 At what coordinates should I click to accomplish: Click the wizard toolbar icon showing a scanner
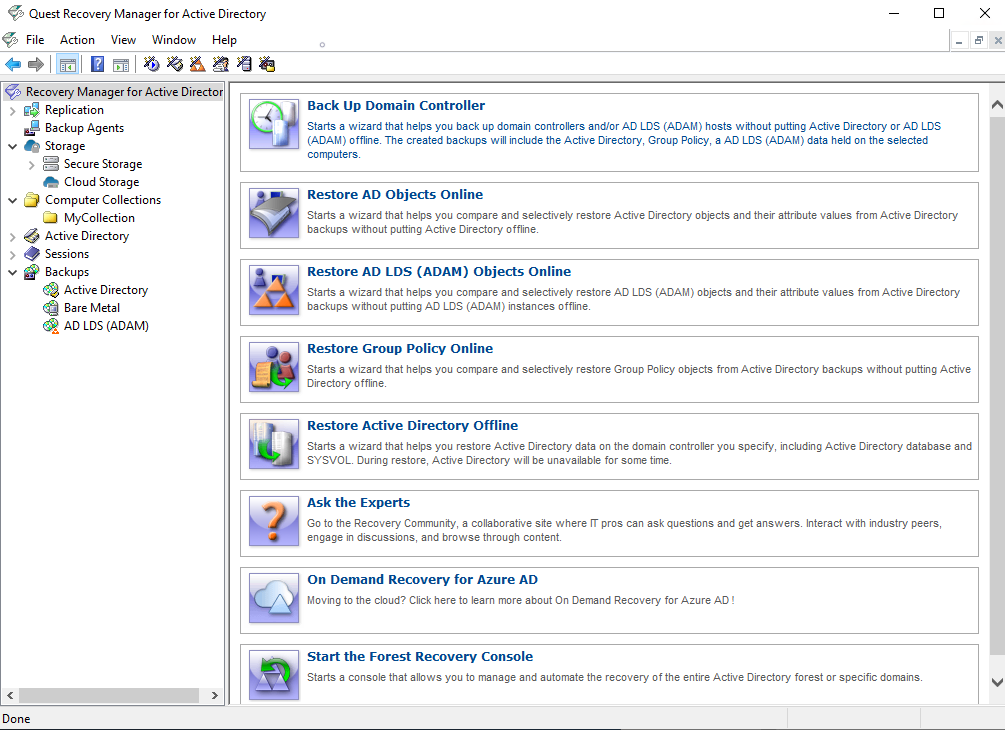[174, 64]
